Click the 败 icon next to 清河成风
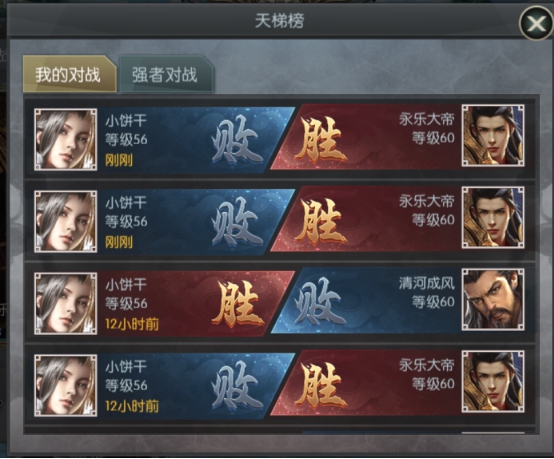Screen dimensions: 554x459 (x=320, y=302)
